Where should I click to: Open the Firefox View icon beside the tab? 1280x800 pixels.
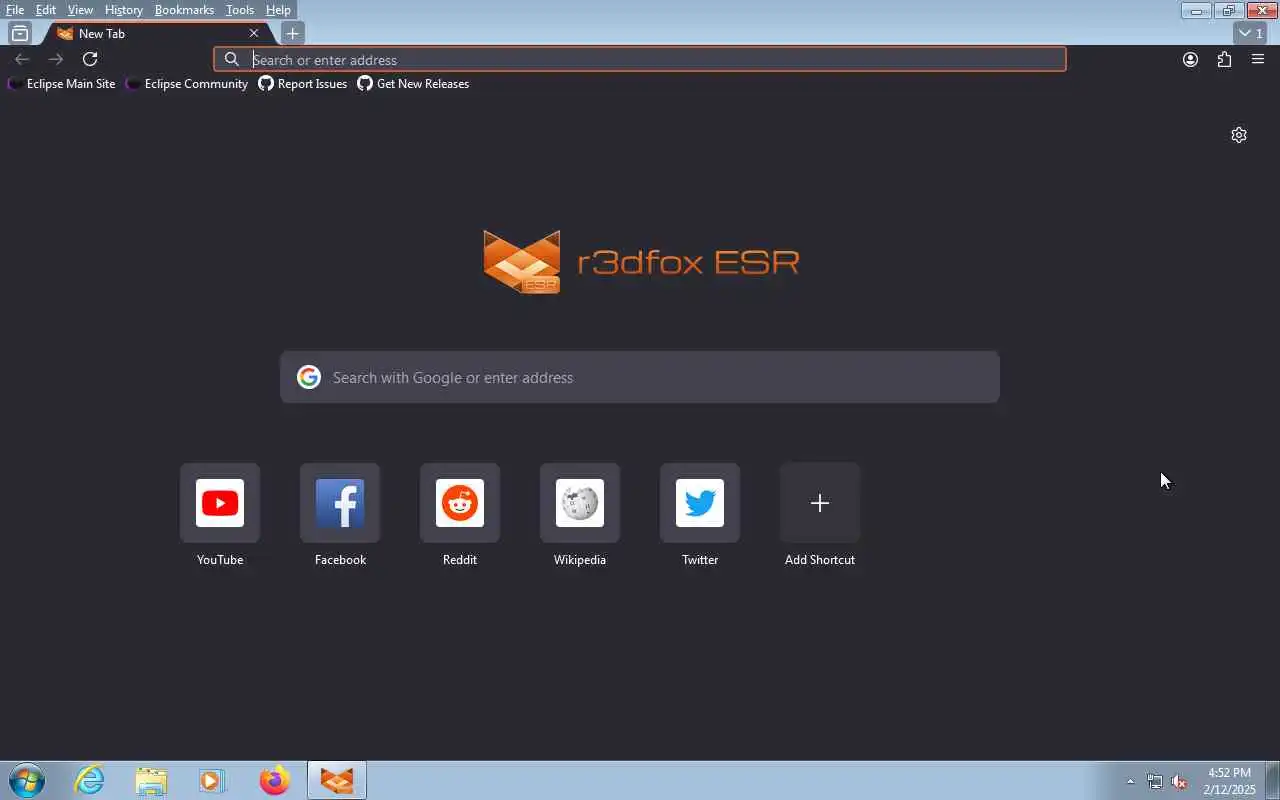tap(19, 33)
